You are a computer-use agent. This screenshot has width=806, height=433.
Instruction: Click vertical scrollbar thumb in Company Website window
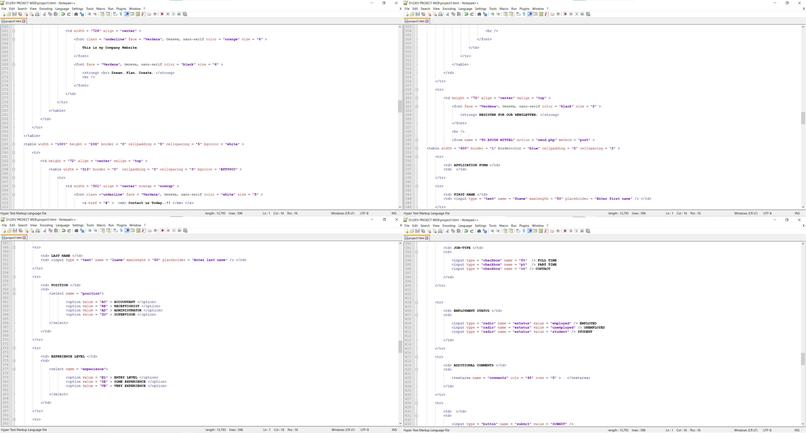pos(399,106)
